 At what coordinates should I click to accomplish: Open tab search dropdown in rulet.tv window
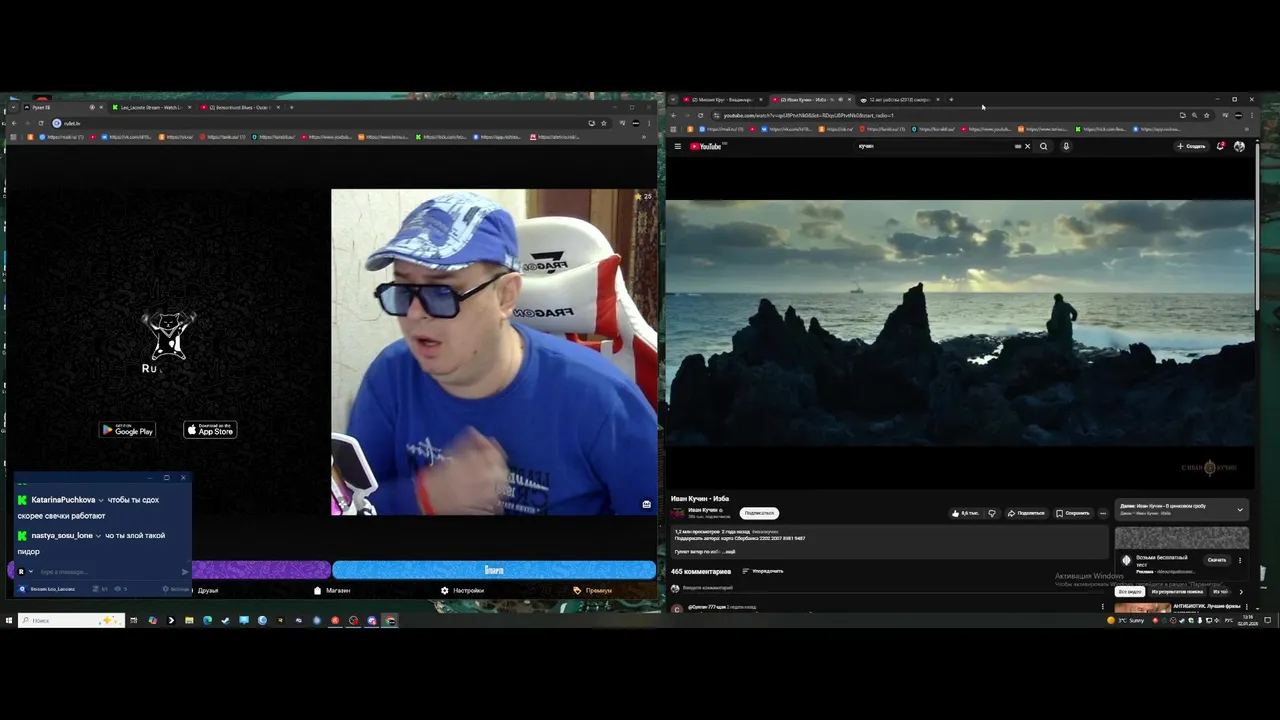tap(12, 107)
